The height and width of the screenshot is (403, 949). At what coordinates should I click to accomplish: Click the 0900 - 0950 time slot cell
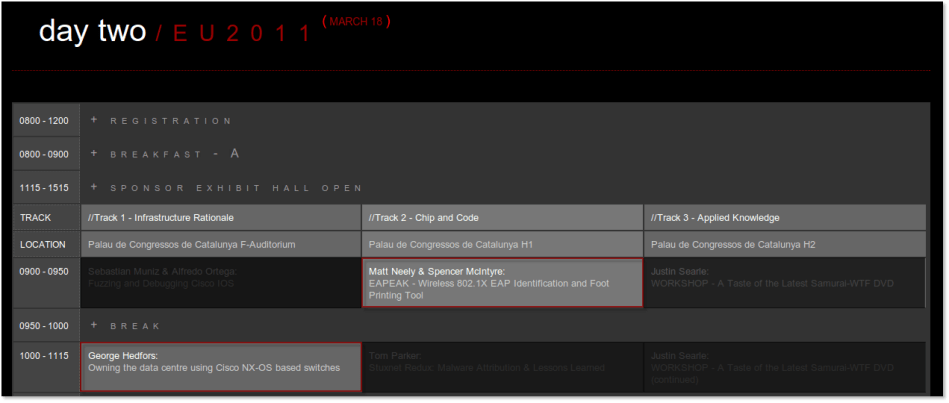[x=45, y=271]
